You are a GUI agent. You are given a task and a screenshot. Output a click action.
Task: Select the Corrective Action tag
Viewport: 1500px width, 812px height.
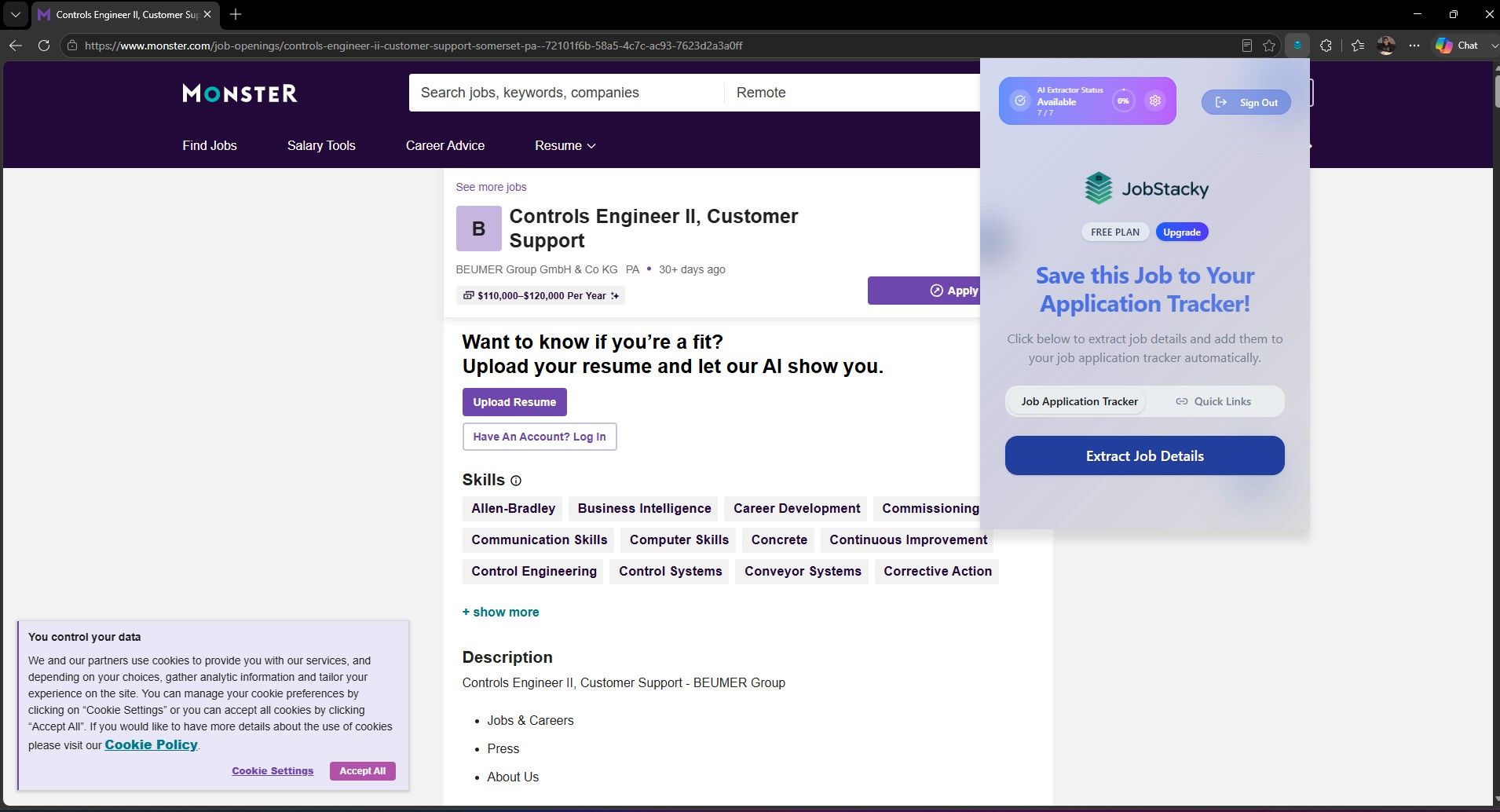[x=937, y=571]
